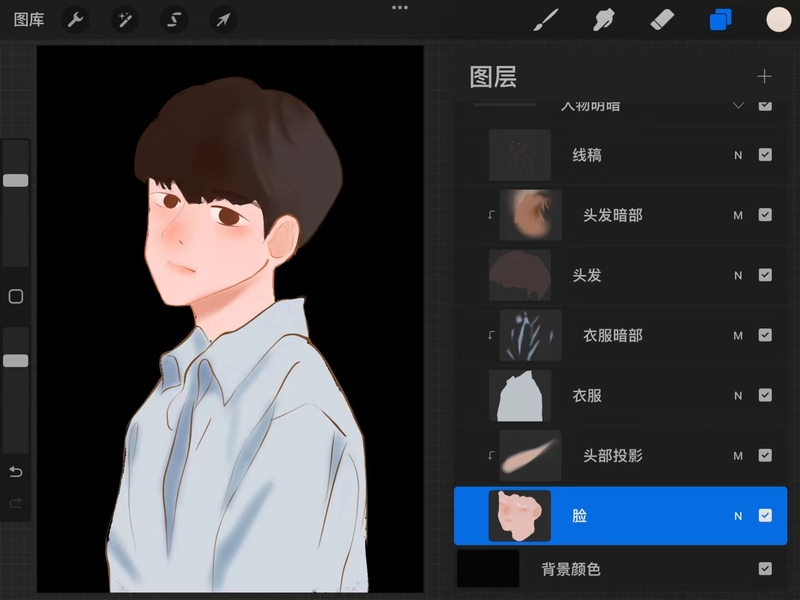Select the 衣服 layer thumbnail
Screen dimensions: 800x600
coord(520,395)
